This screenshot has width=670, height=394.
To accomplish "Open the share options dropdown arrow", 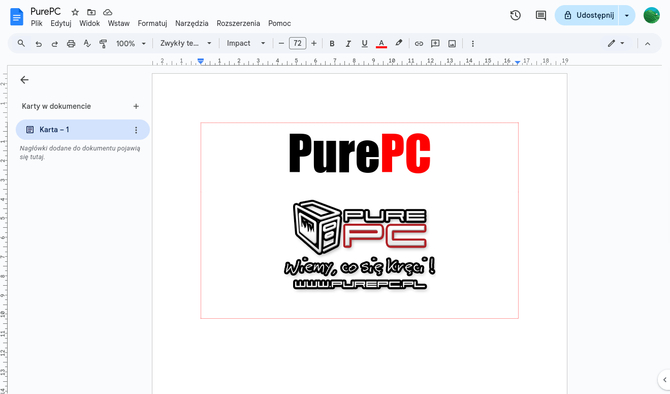I will tap(627, 15).
